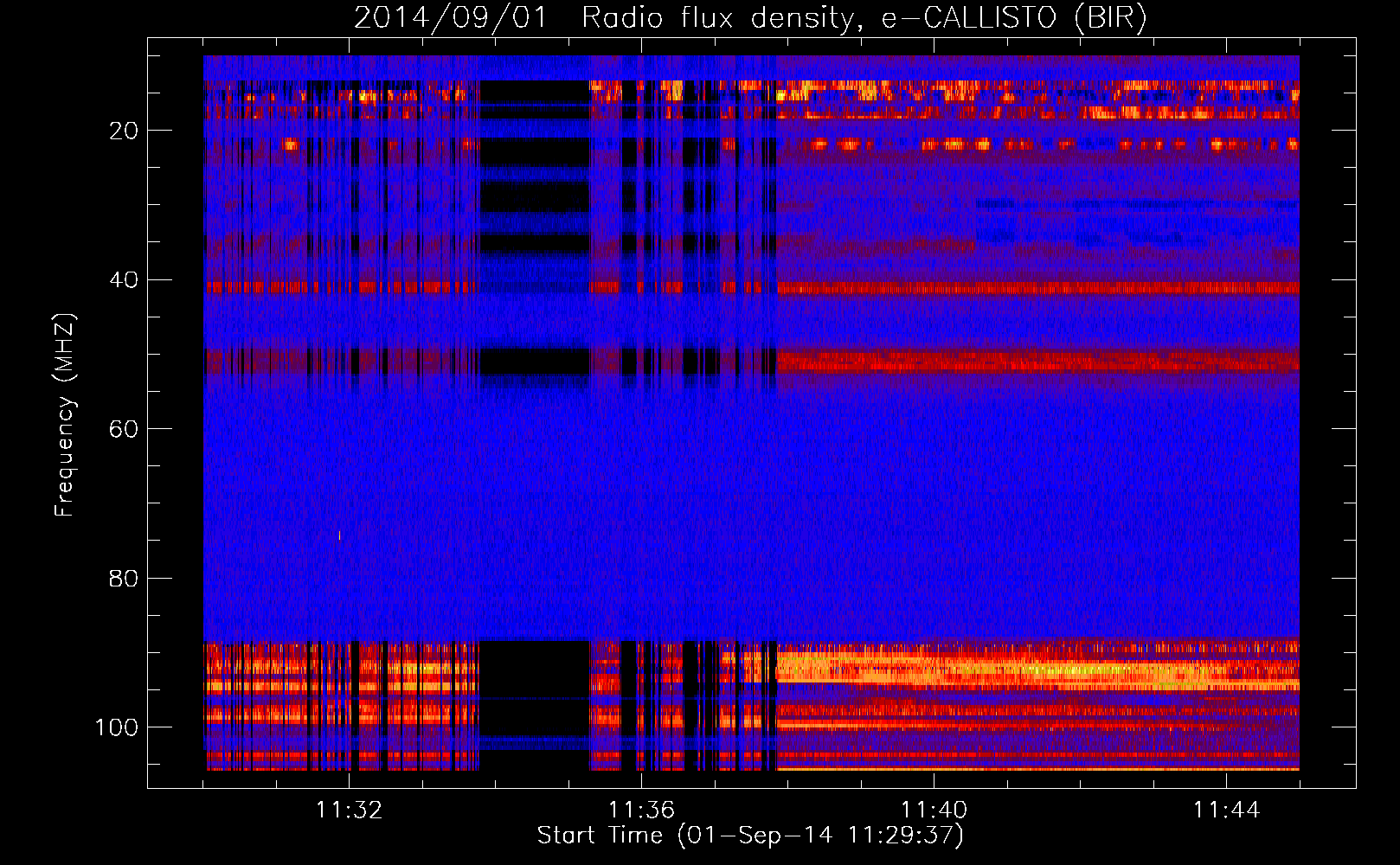Click the small orange spot near 75 MHz
Screen dimensions: 1400x865
point(339,535)
